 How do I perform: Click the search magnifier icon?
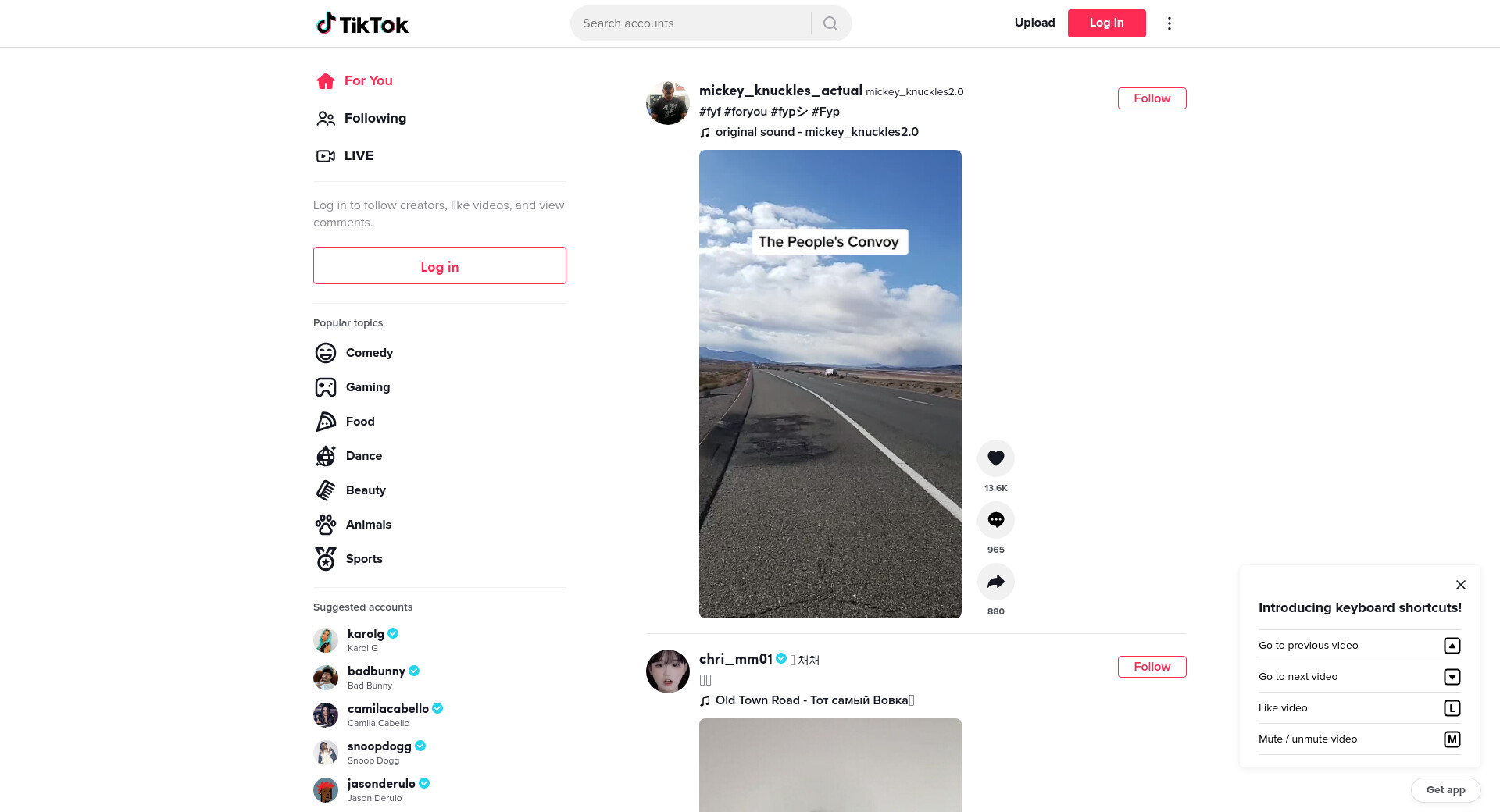830,23
